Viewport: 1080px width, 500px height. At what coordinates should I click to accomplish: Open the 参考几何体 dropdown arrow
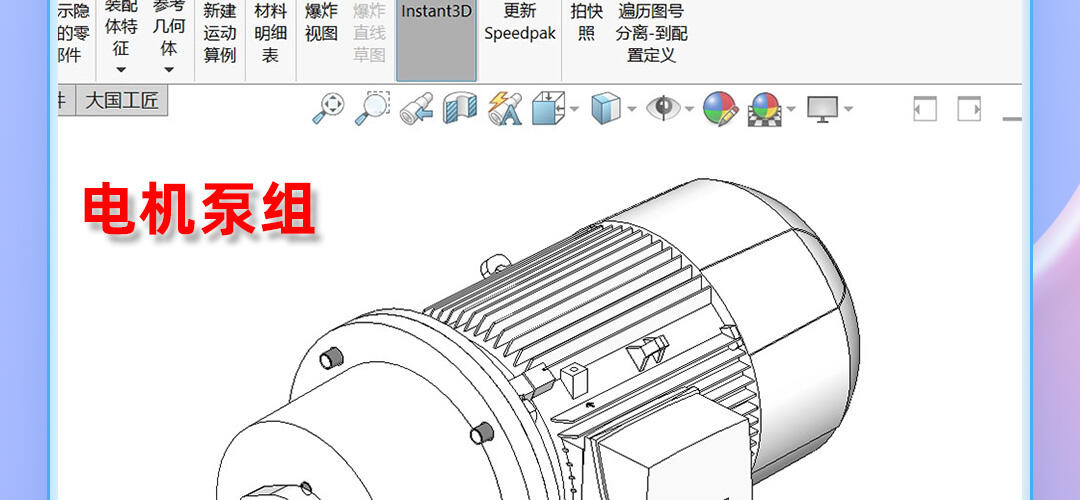(169, 70)
